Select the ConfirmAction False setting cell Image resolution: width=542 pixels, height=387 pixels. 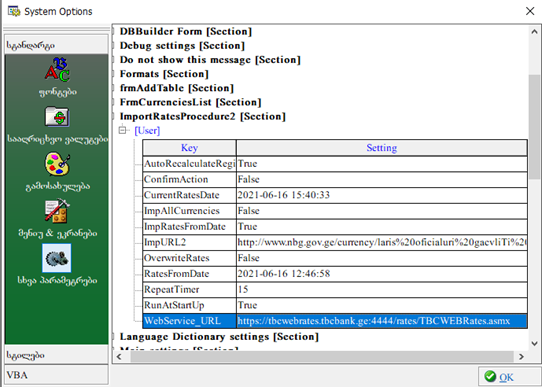pos(382,179)
